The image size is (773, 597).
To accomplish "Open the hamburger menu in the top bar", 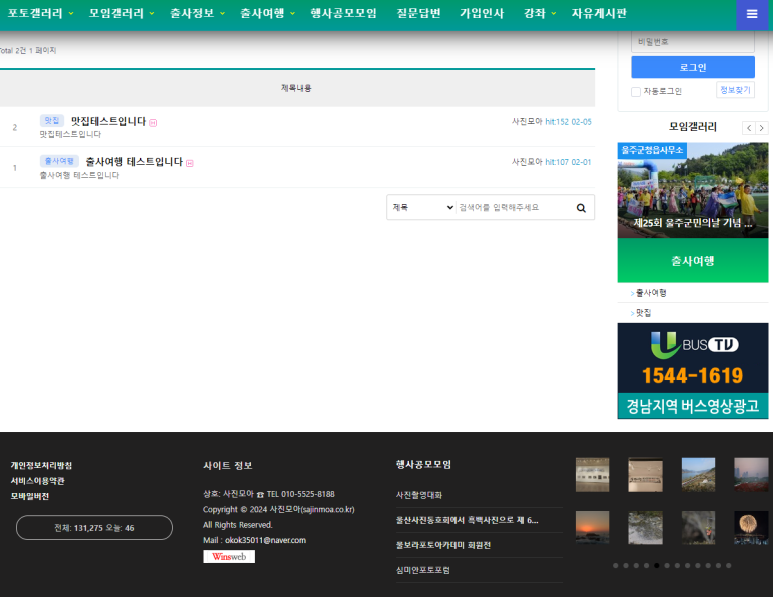I will [752, 14].
